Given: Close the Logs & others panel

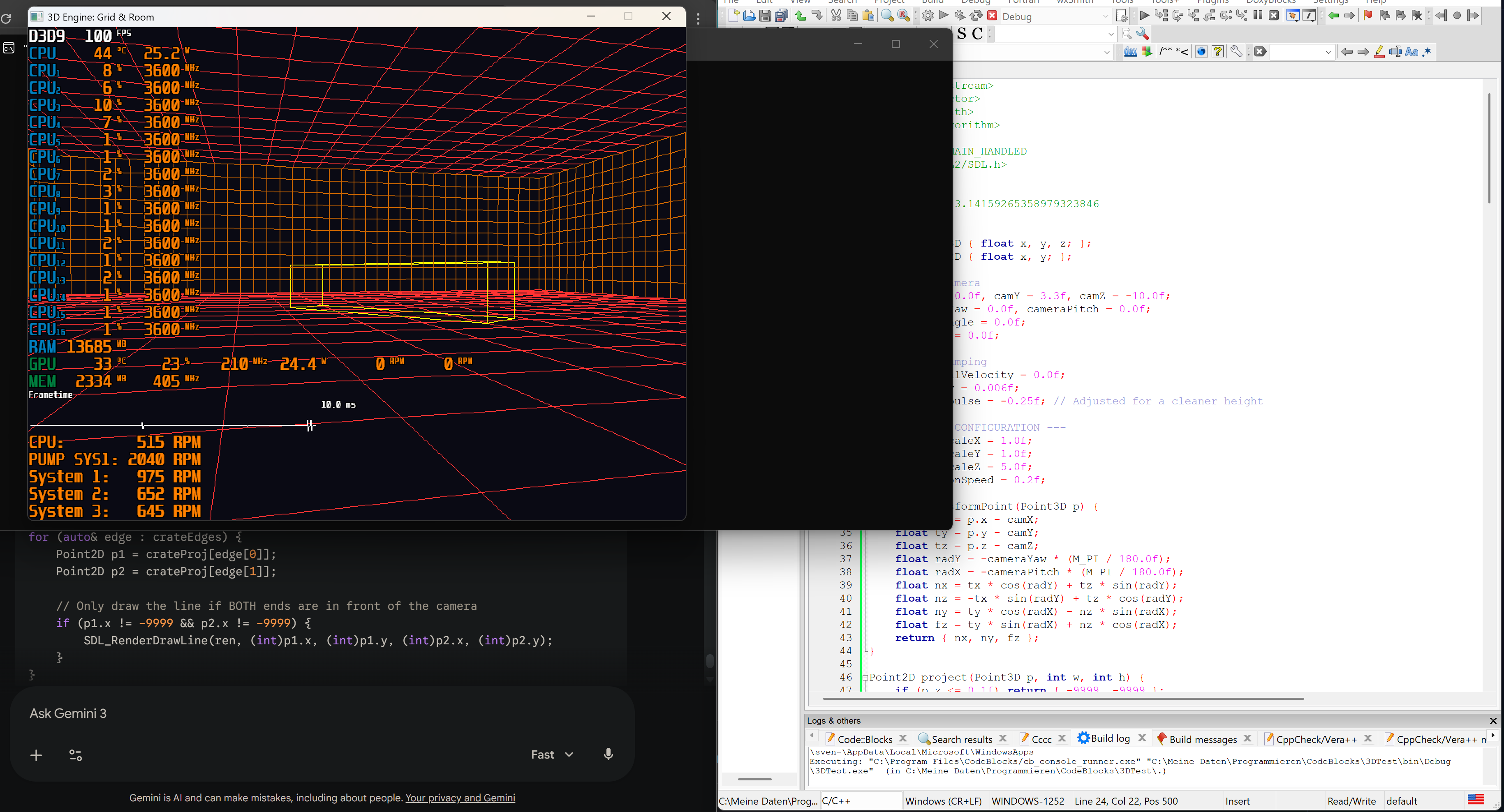Looking at the screenshot, I should pyautogui.click(x=1493, y=720).
